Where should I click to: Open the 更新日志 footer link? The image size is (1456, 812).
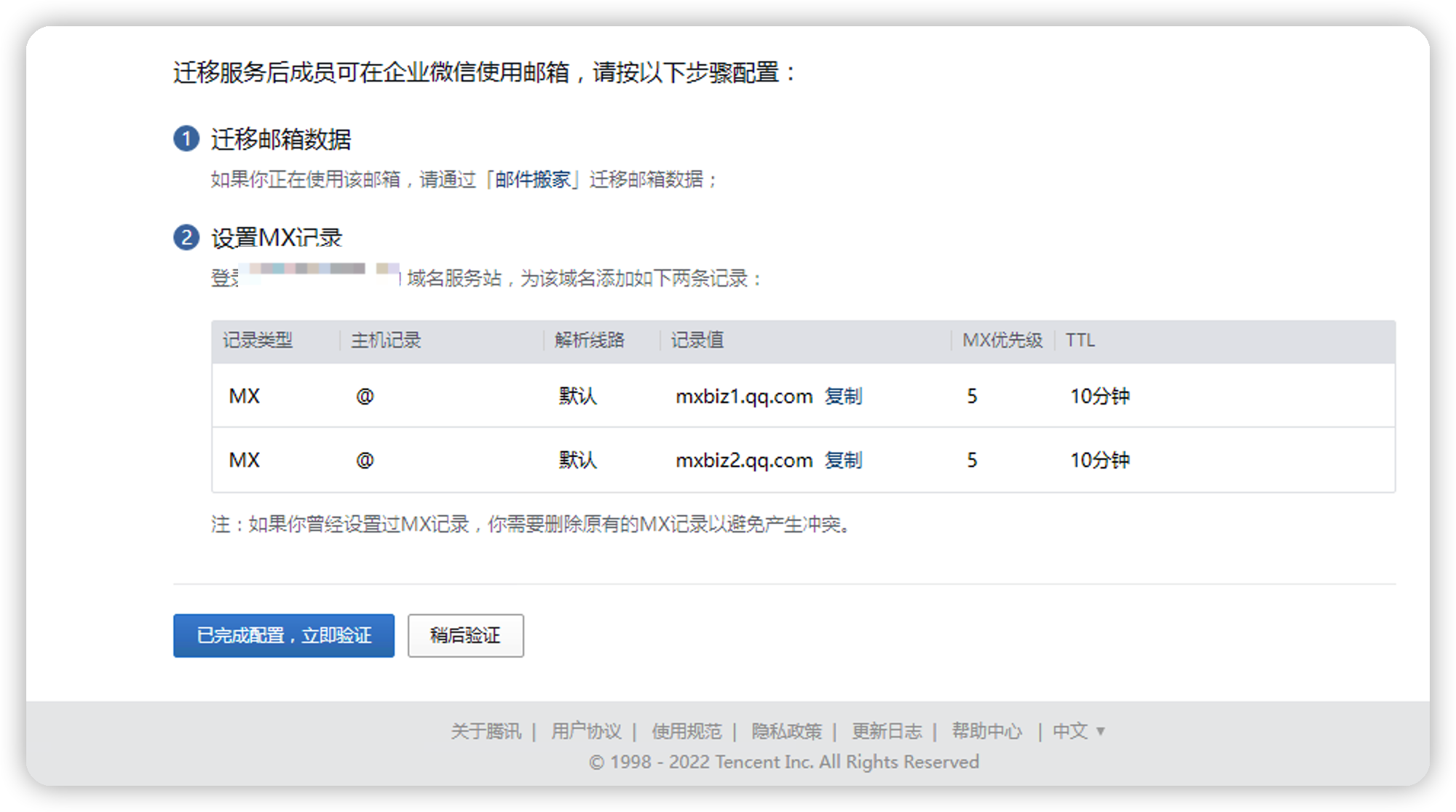click(x=886, y=731)
